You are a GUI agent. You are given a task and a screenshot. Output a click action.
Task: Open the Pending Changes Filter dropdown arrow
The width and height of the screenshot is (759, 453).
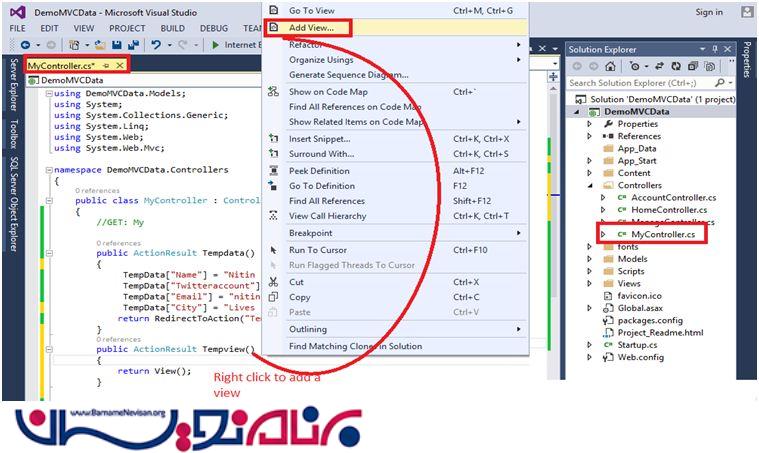(646, 66)
